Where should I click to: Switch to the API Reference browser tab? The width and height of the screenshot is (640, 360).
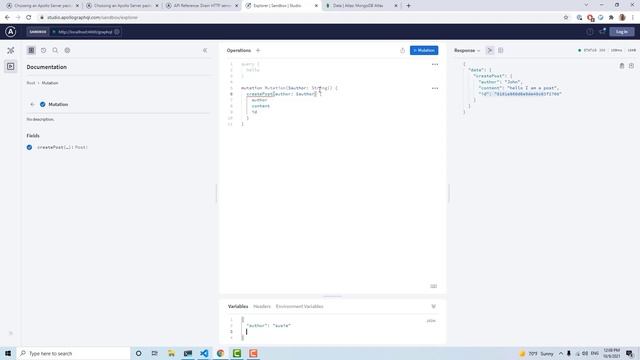click(202, 6)
